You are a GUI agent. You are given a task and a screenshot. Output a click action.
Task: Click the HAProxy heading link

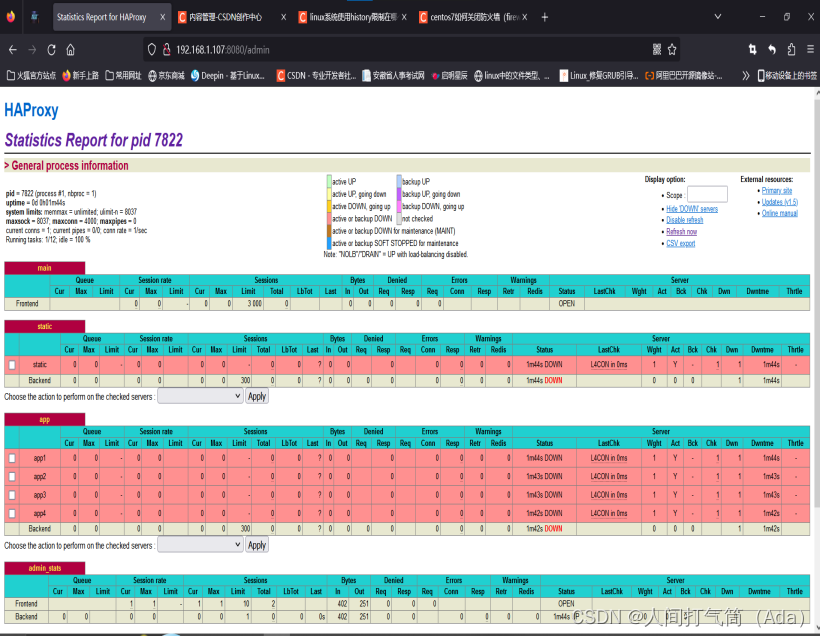31,110
